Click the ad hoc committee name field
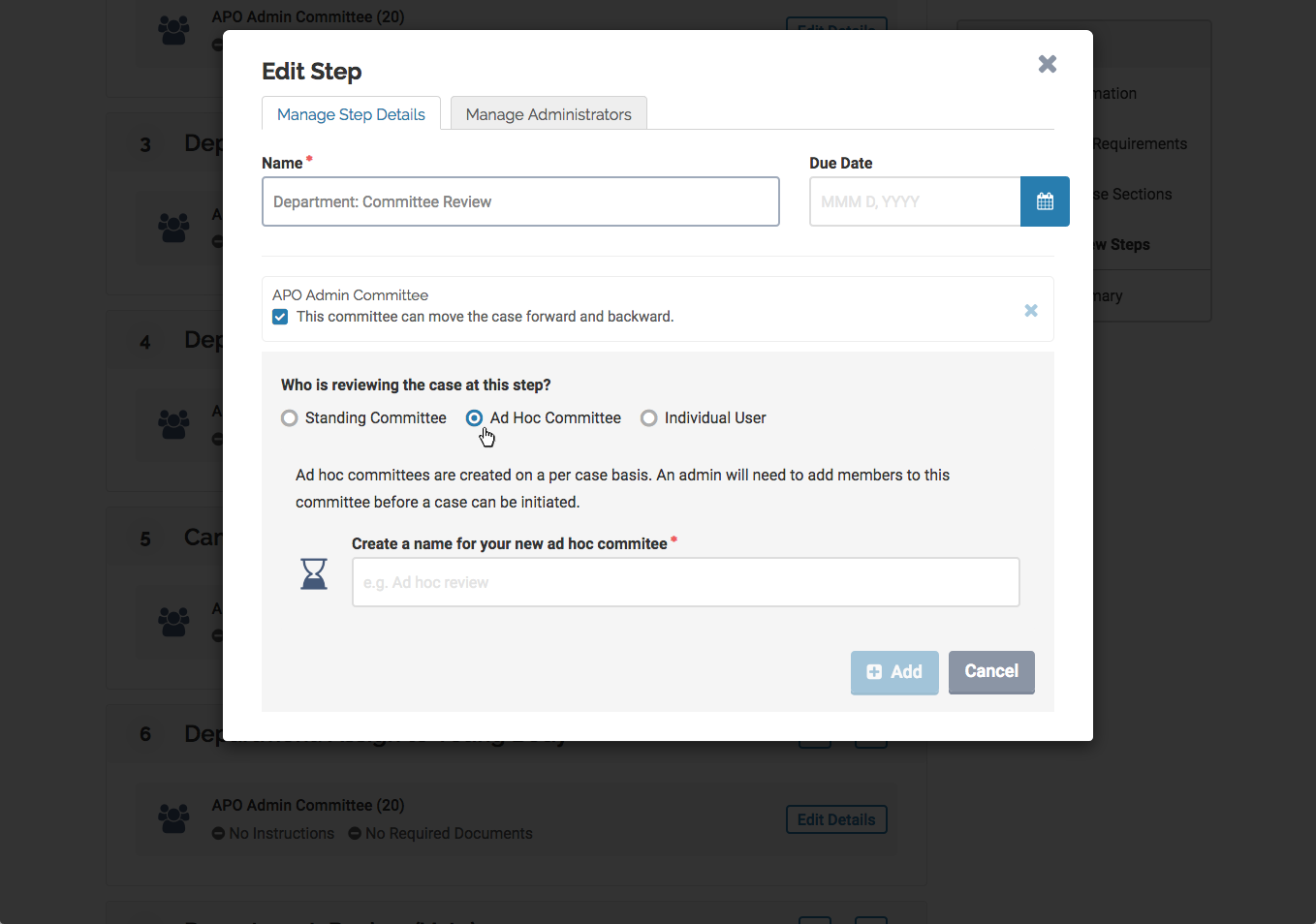 point(686,582)
